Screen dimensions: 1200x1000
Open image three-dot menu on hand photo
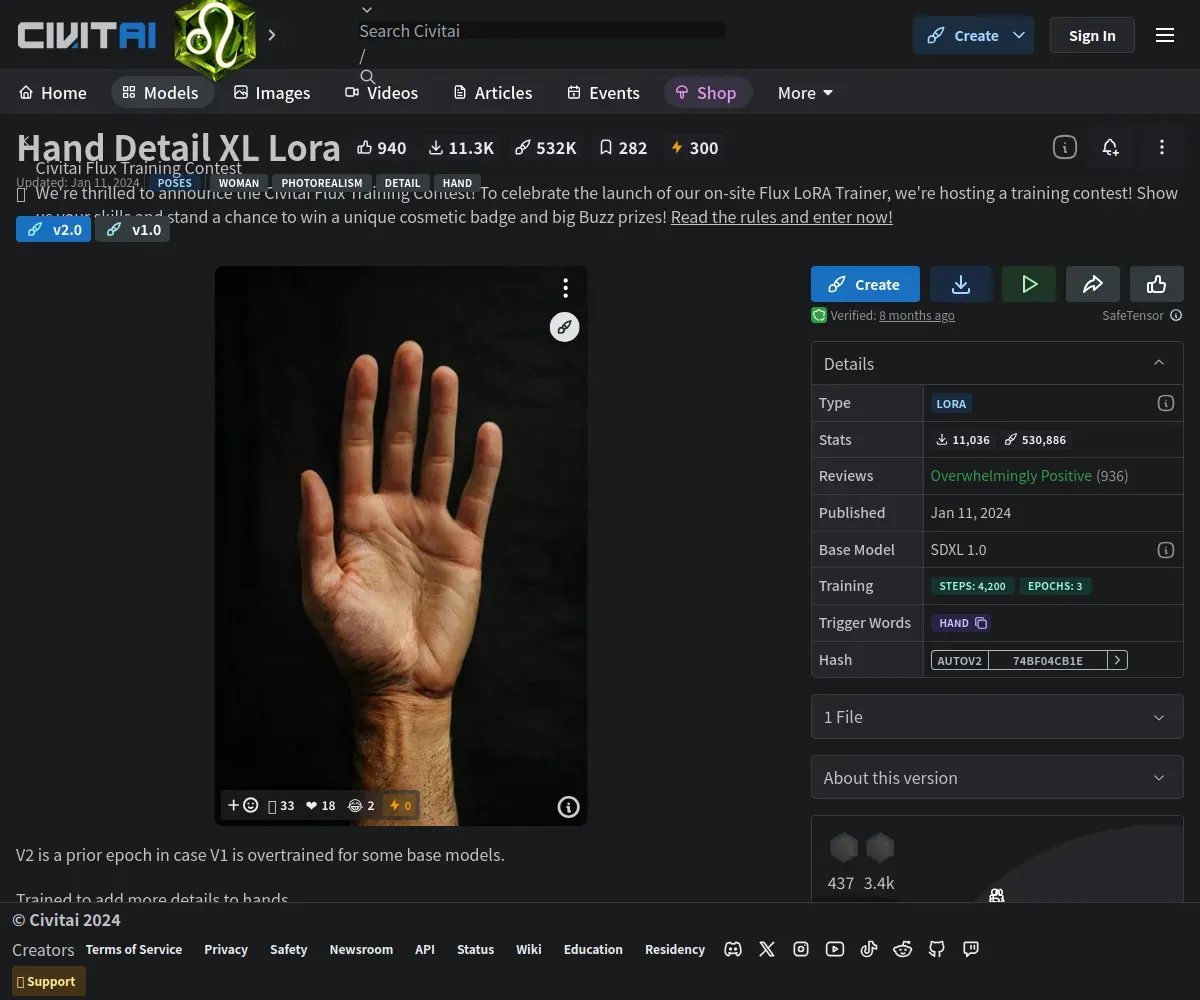565,288
